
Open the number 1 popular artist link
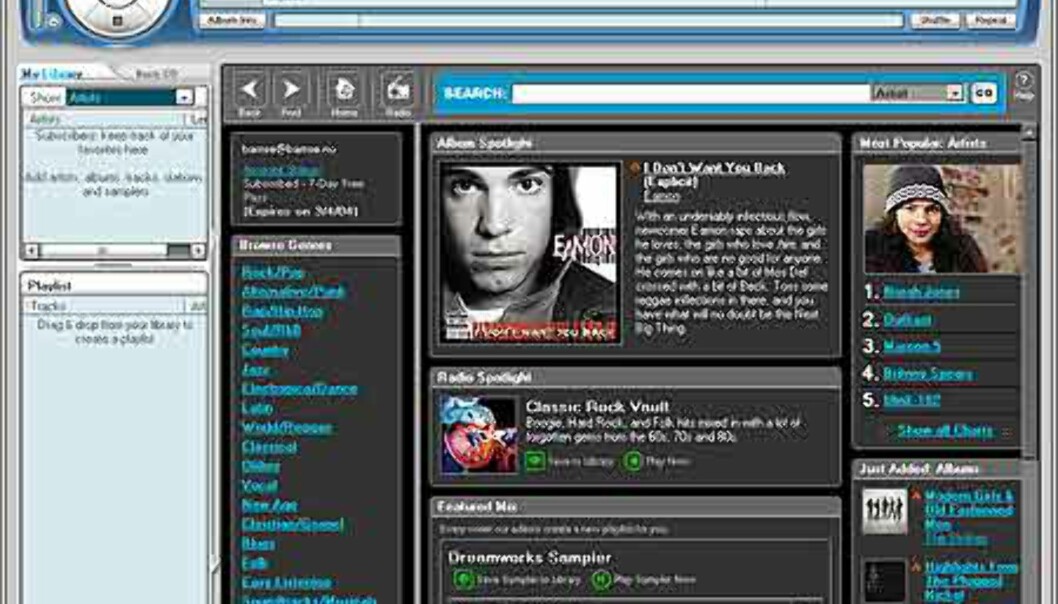(921, 292)
